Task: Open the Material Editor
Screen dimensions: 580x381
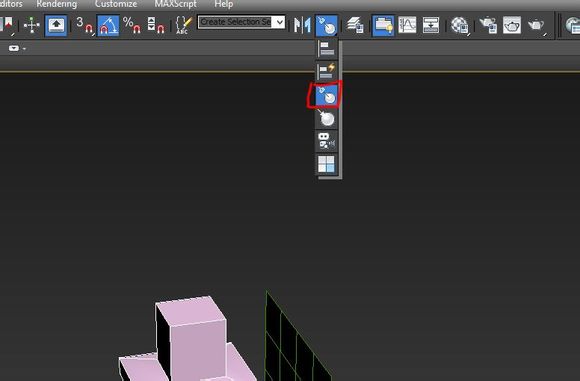Action: coord(460,25)
